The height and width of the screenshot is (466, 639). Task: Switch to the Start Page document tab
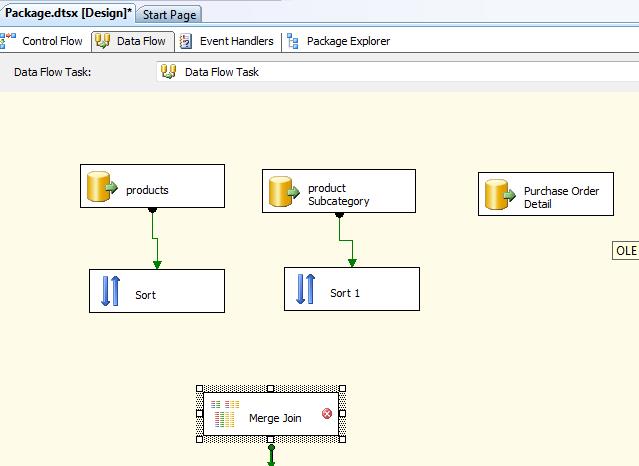pos(170,14)
